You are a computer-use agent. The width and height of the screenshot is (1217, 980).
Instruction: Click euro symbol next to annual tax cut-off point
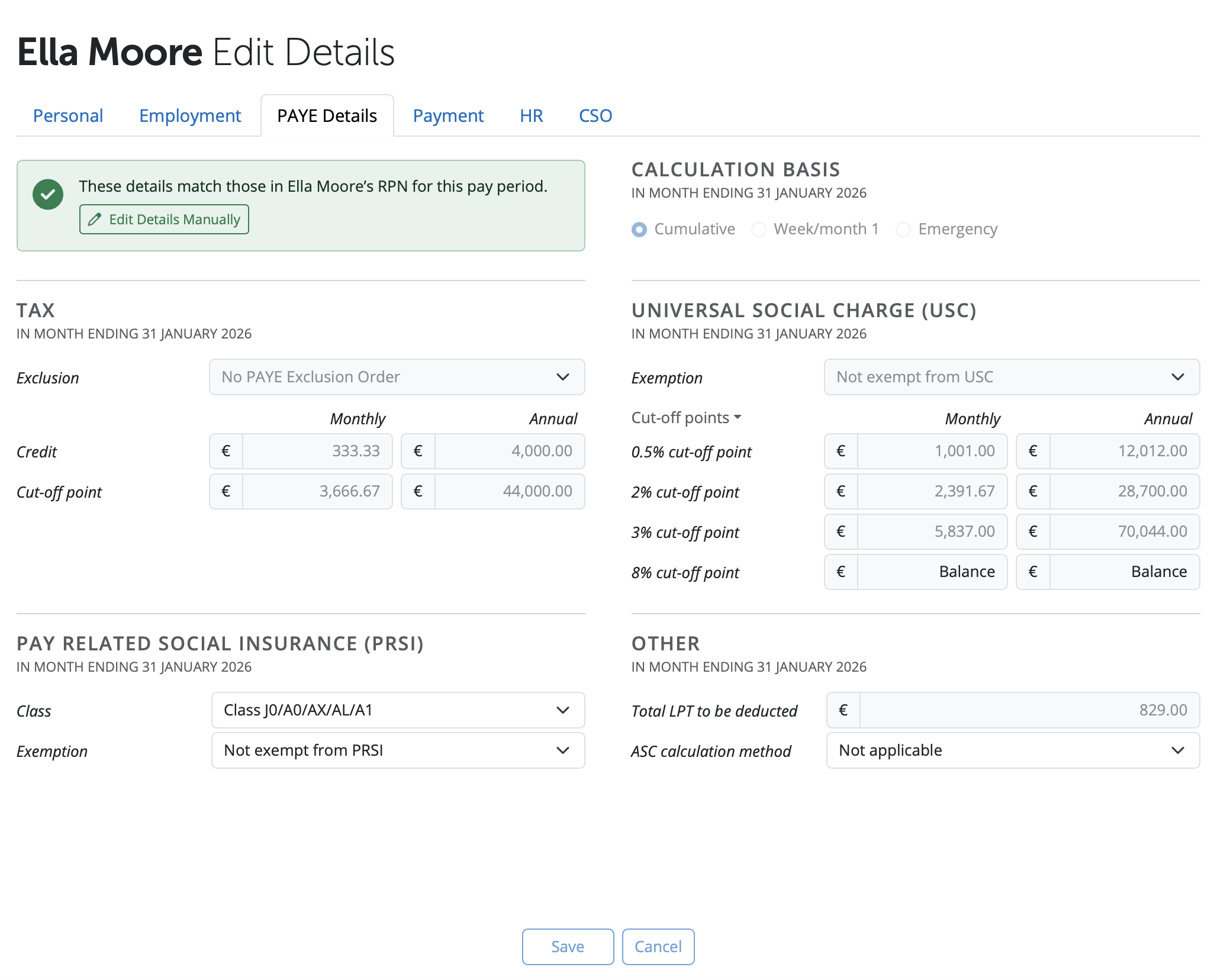[x=418, y=491]
